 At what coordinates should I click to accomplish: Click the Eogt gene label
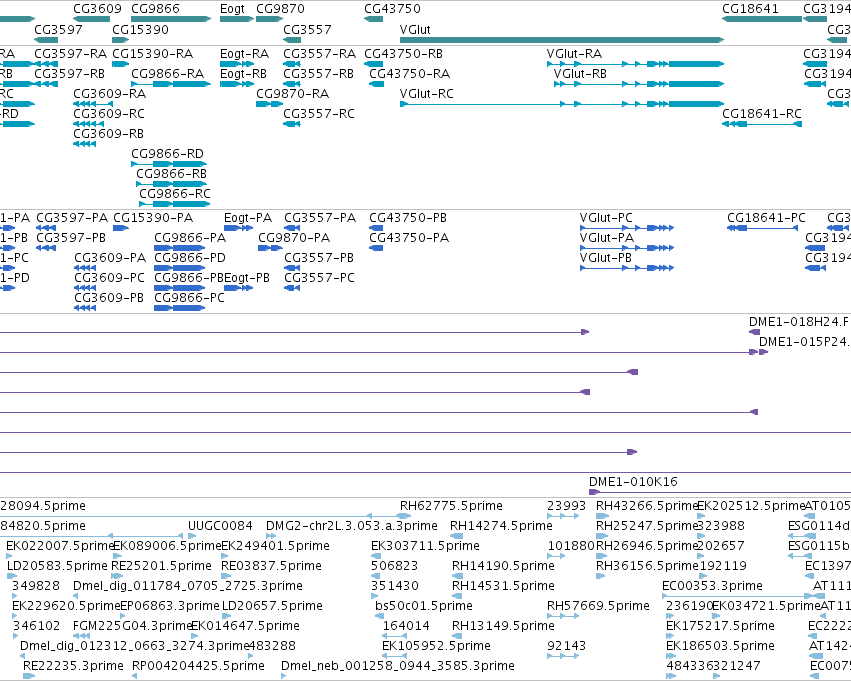[232, 9]
